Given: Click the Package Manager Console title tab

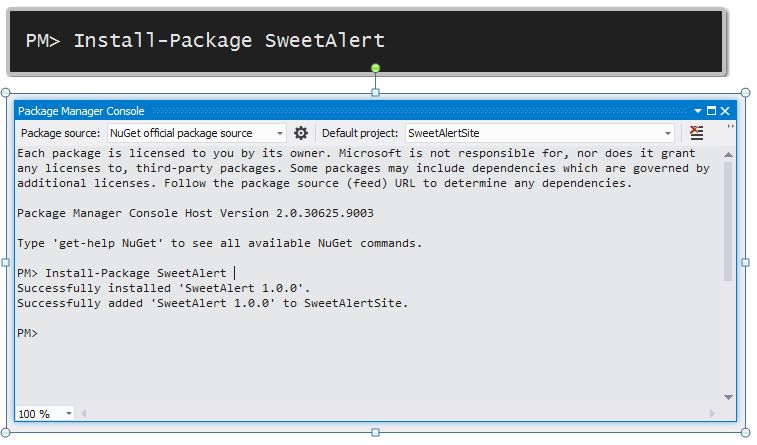Looking at the screenshot, I should pyautogui.click(x=81, y=111).
